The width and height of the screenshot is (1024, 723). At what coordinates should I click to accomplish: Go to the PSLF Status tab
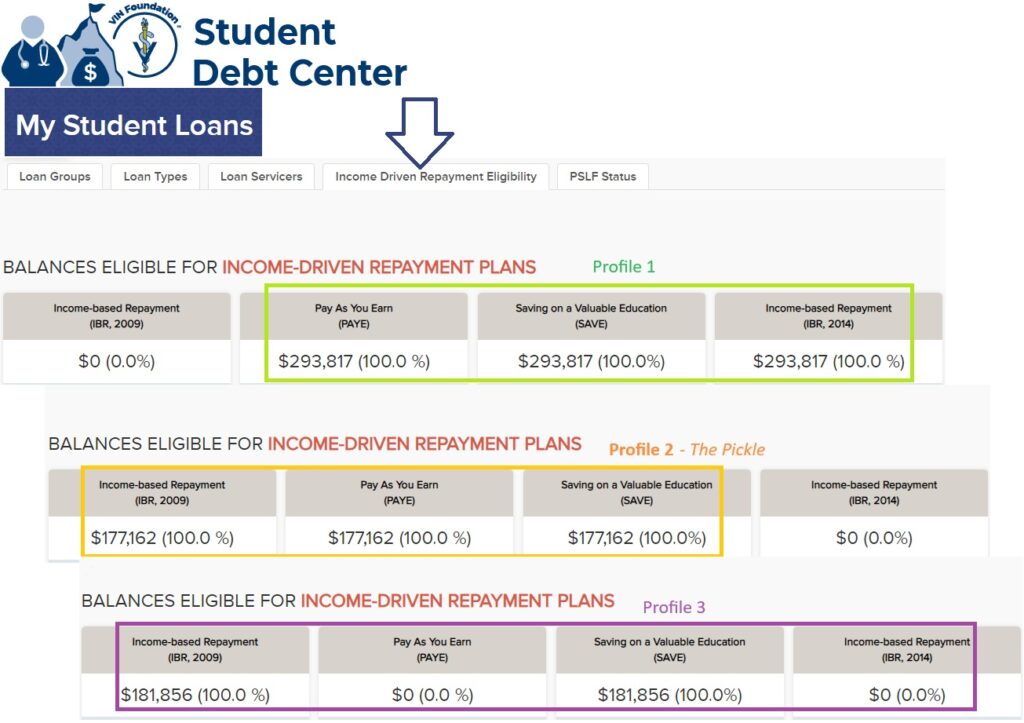[602, 177]
